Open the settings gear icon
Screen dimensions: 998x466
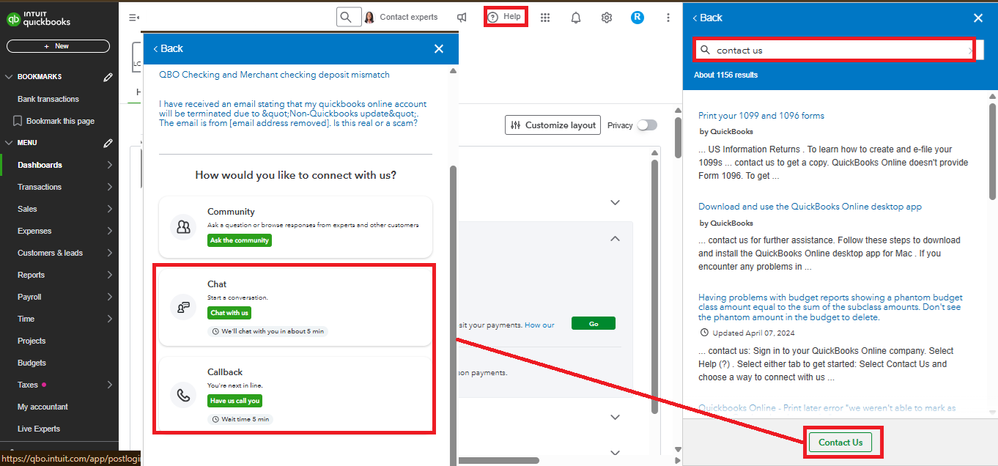tap(607, 18)
